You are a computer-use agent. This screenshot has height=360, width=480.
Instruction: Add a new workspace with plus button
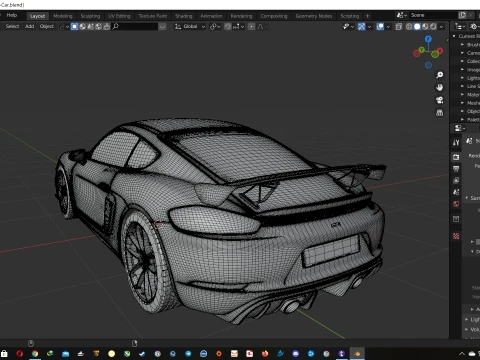pos(368,16)
